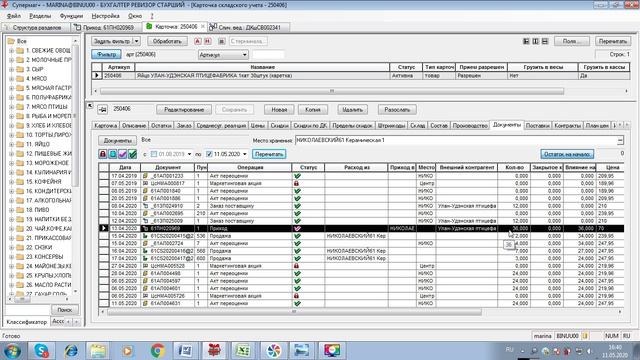The height and width of the screenshot is (360, 640).
Task: Click the blue Фильтр button
Action: [107, 55]
